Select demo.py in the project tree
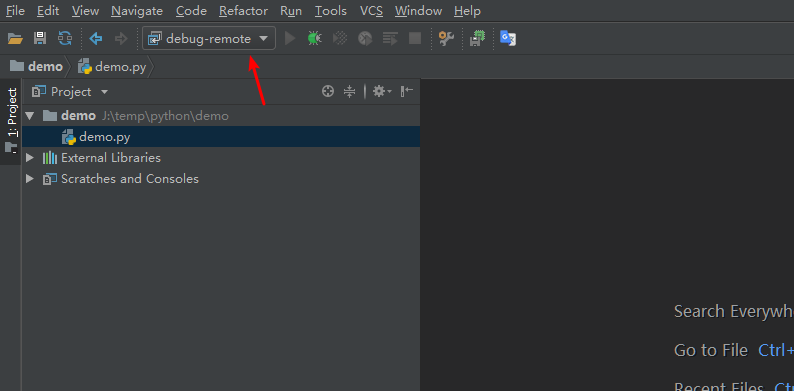 (221, 137)
